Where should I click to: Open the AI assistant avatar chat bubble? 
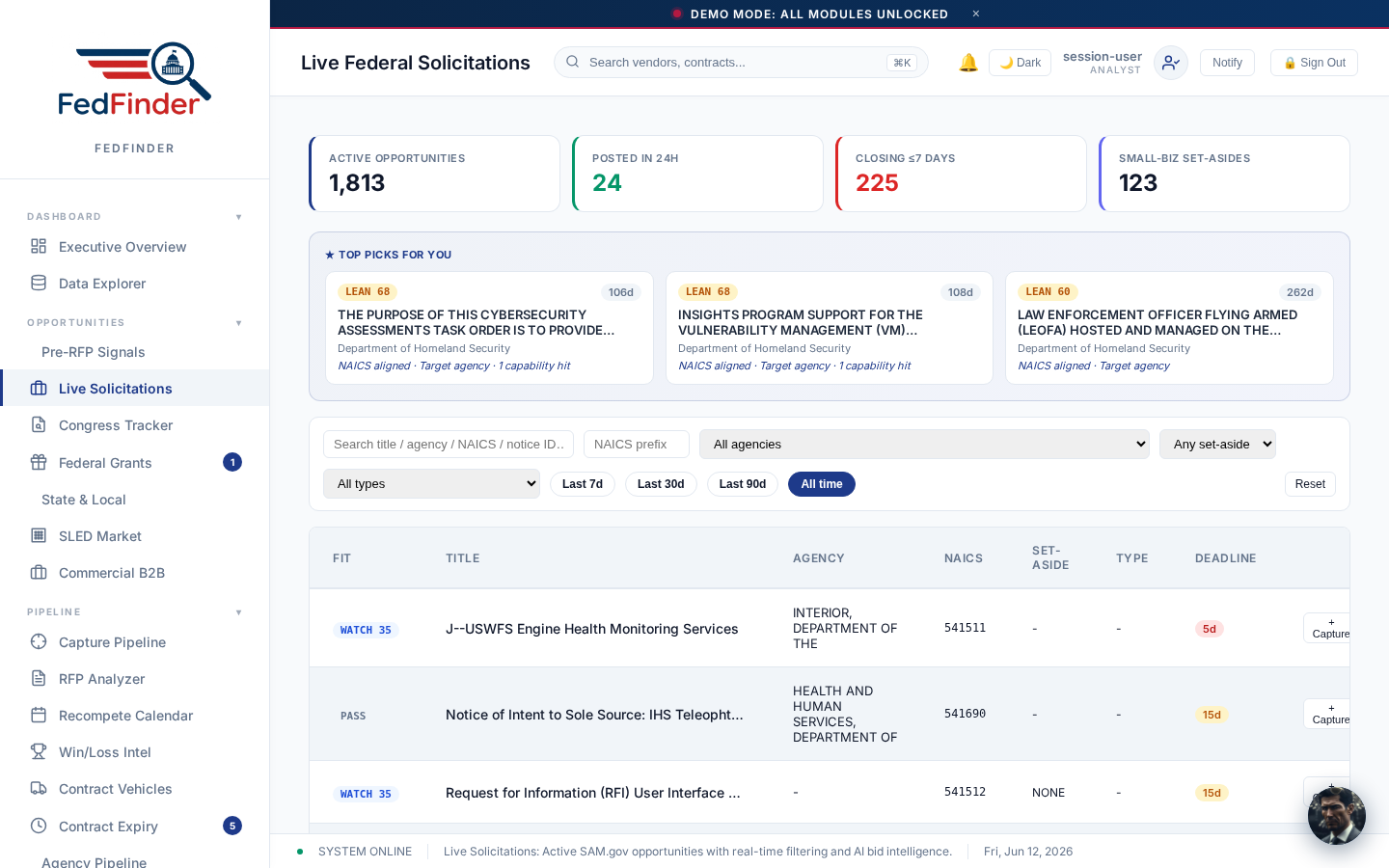click(1337, 816)
